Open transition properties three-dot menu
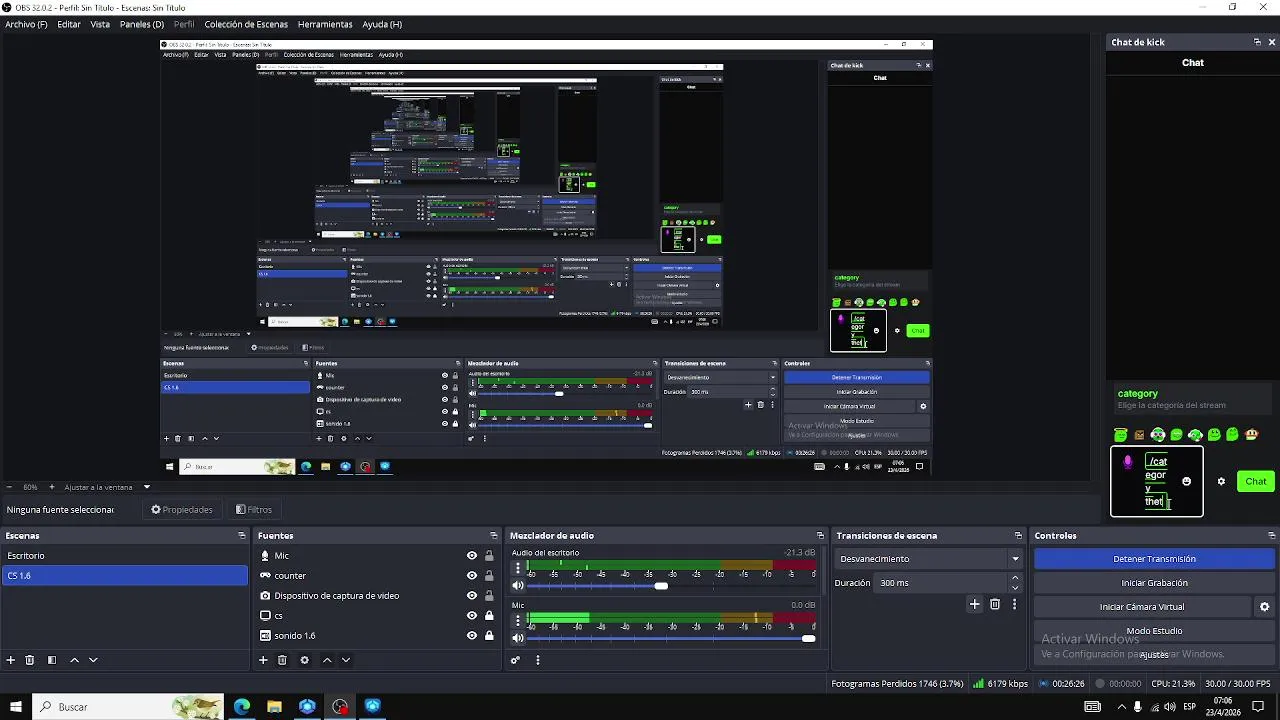The width and height of the screenshot is (1280, 720). pos(1014,604)
